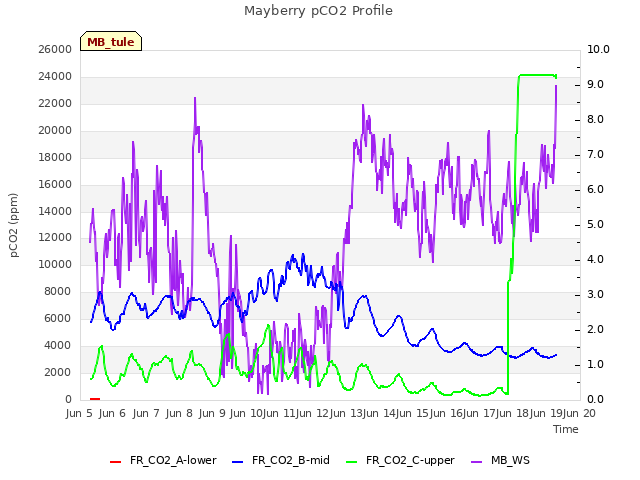
Task: Click the Time axis label
Action: [x=566, y=429]
